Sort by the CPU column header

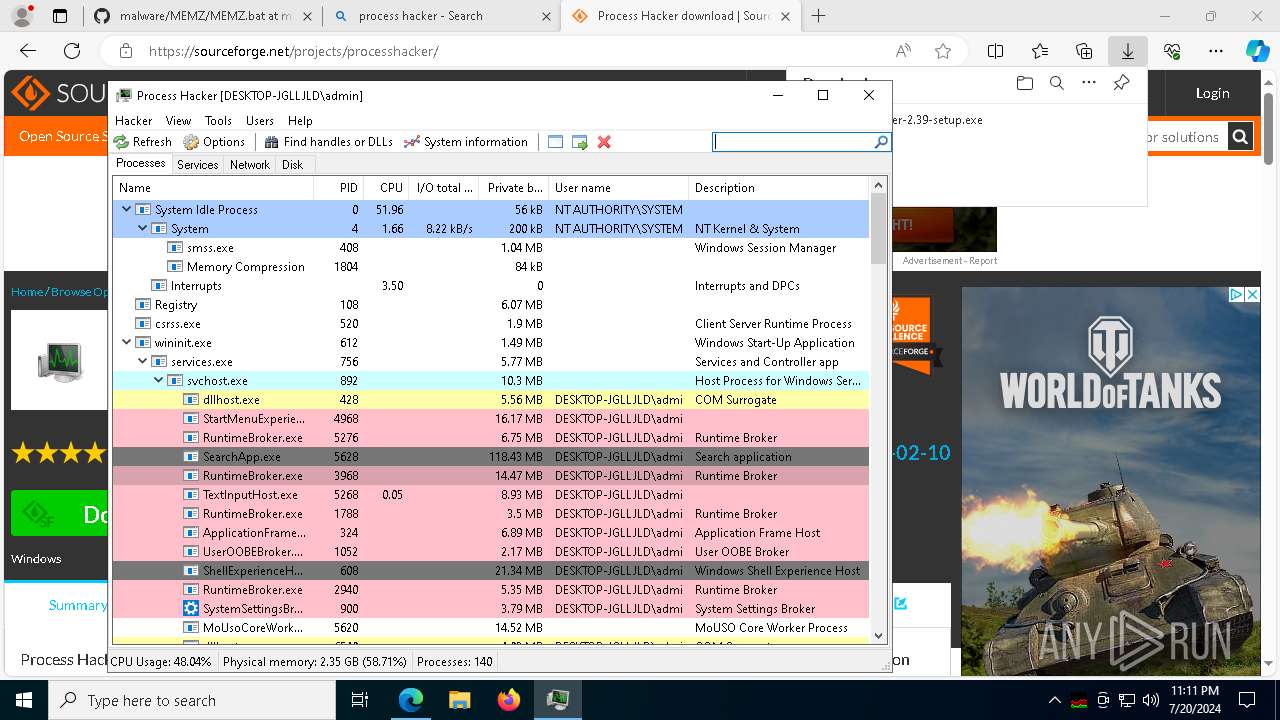[386, 188]
